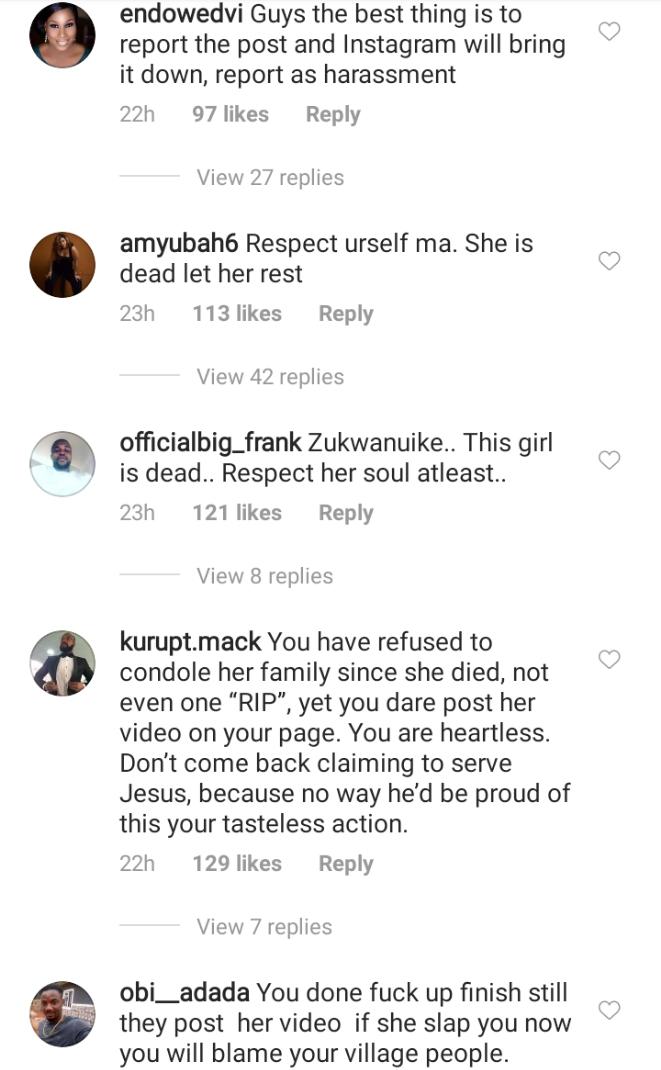Expand View 42 replies
This screenshot has width=661, height=1070.
270,377
